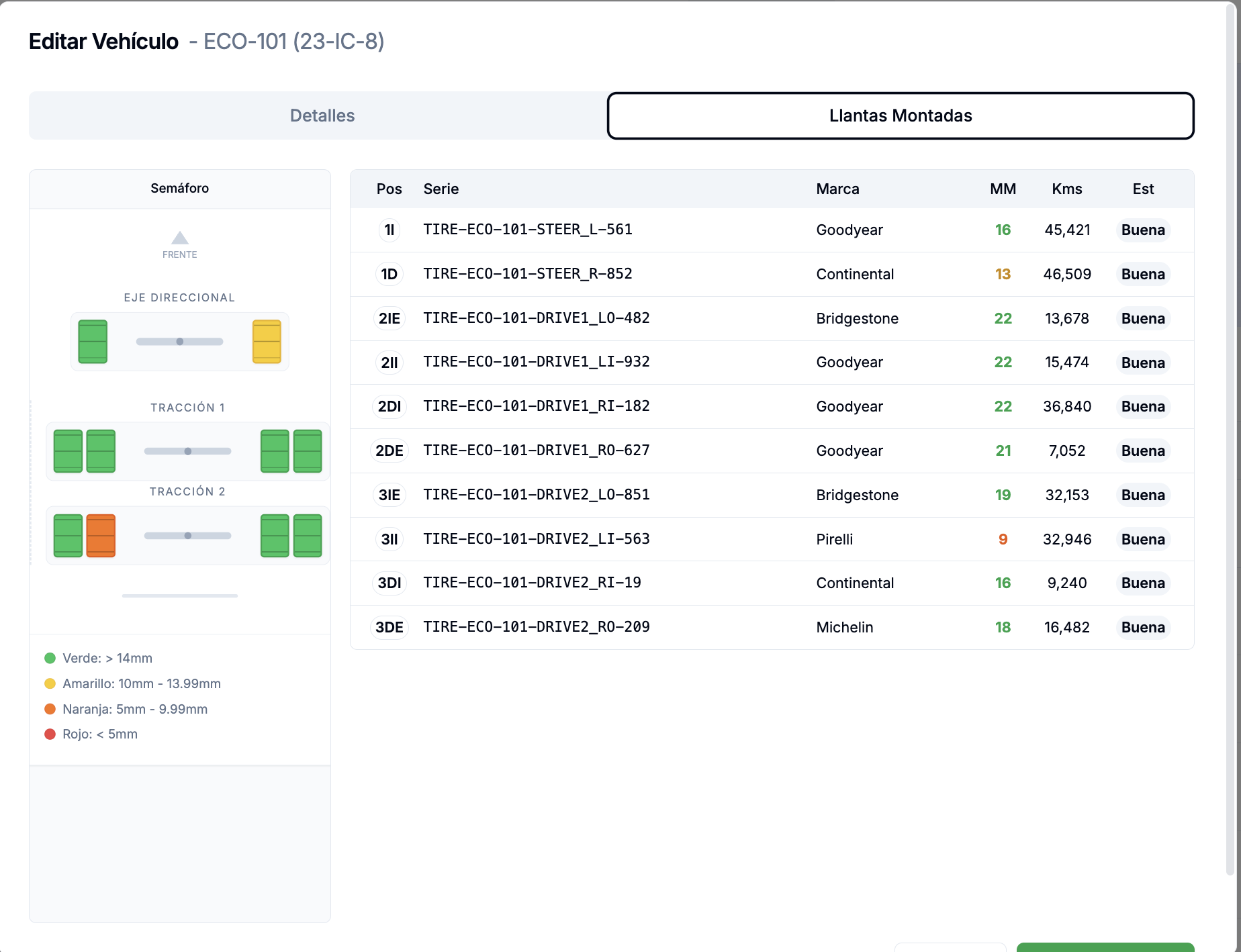The width and height of the screenshot is (1241, 952).
Task: Switch to the Detalles tab
Action: click(322, 115)
